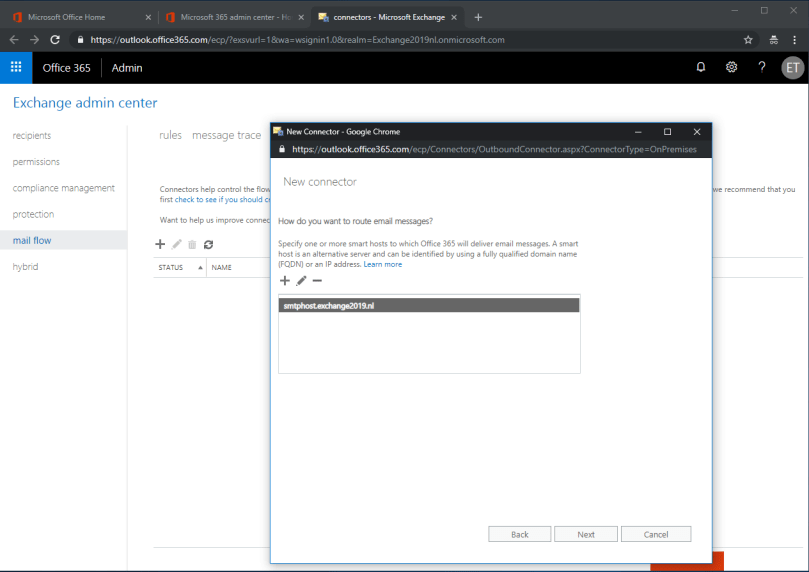
Task: Edit selected smart host with pencil icon
Action: 301,281
